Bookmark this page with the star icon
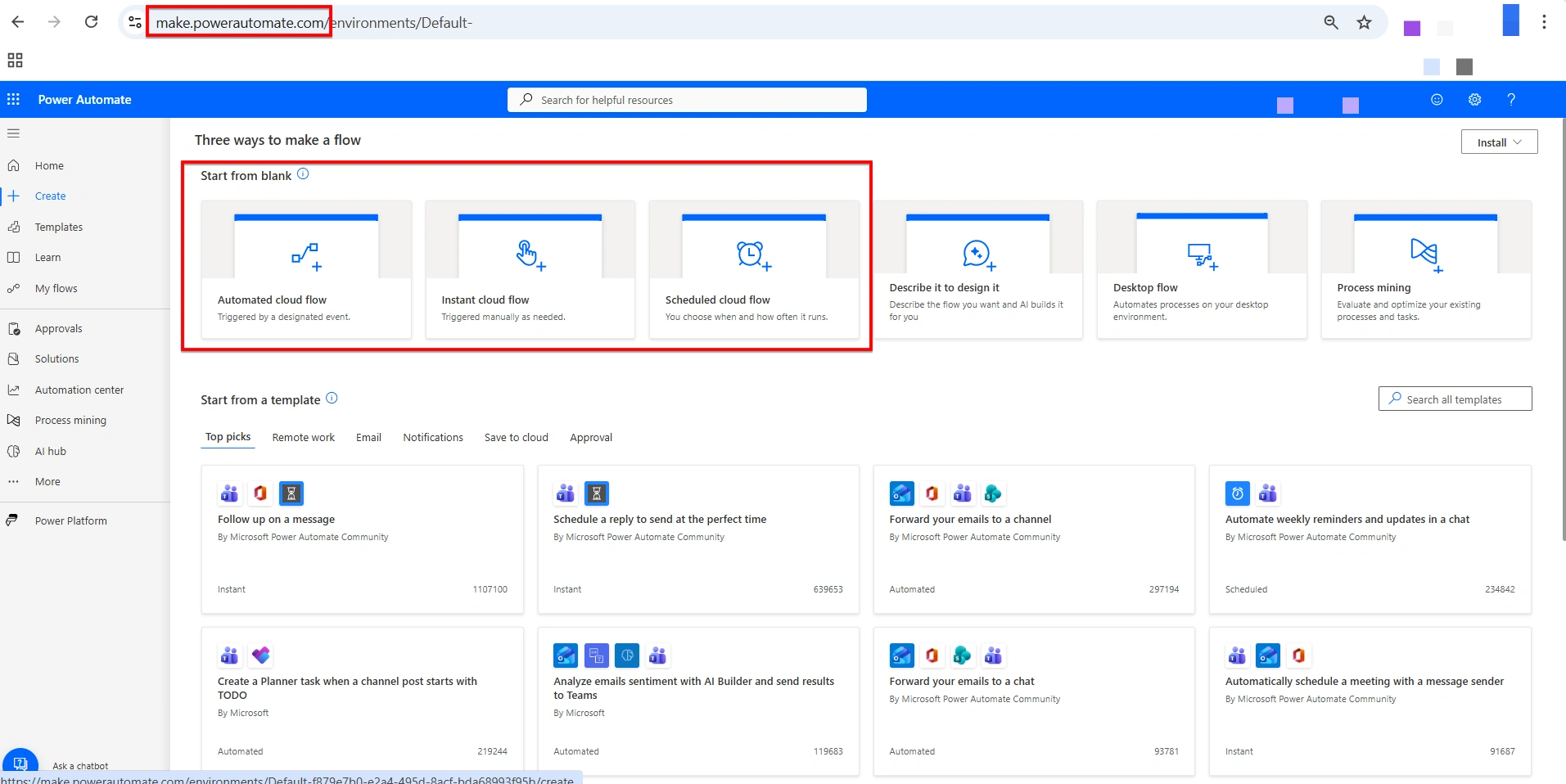 tap(1364, 23)
